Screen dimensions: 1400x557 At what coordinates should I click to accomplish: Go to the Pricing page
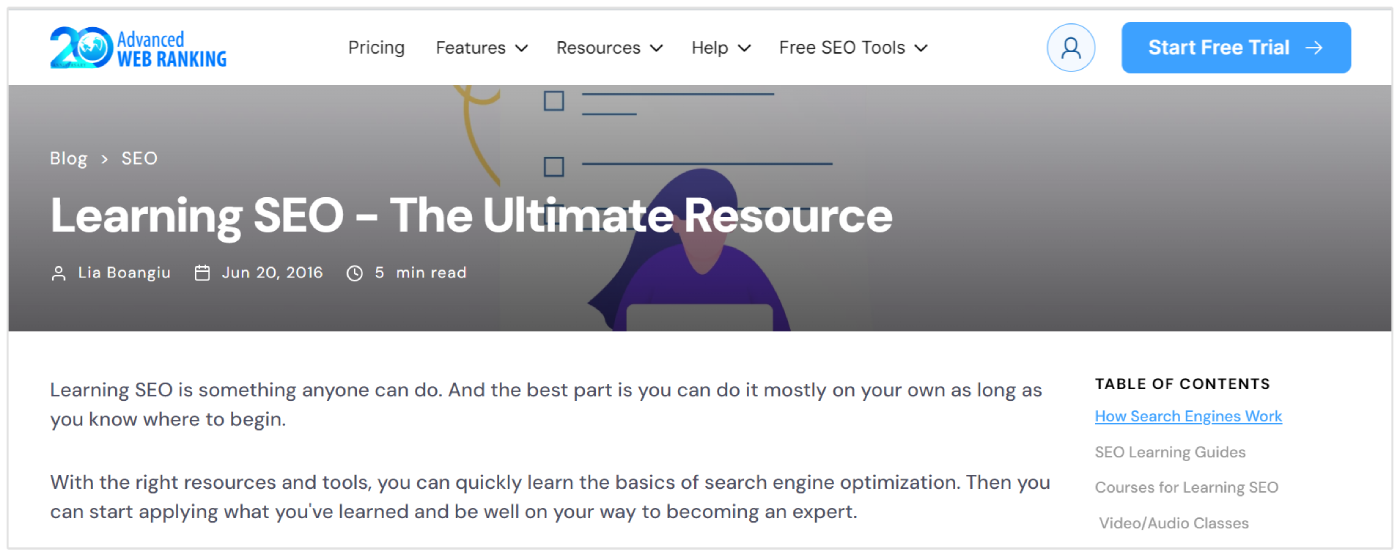click(376, 48)
